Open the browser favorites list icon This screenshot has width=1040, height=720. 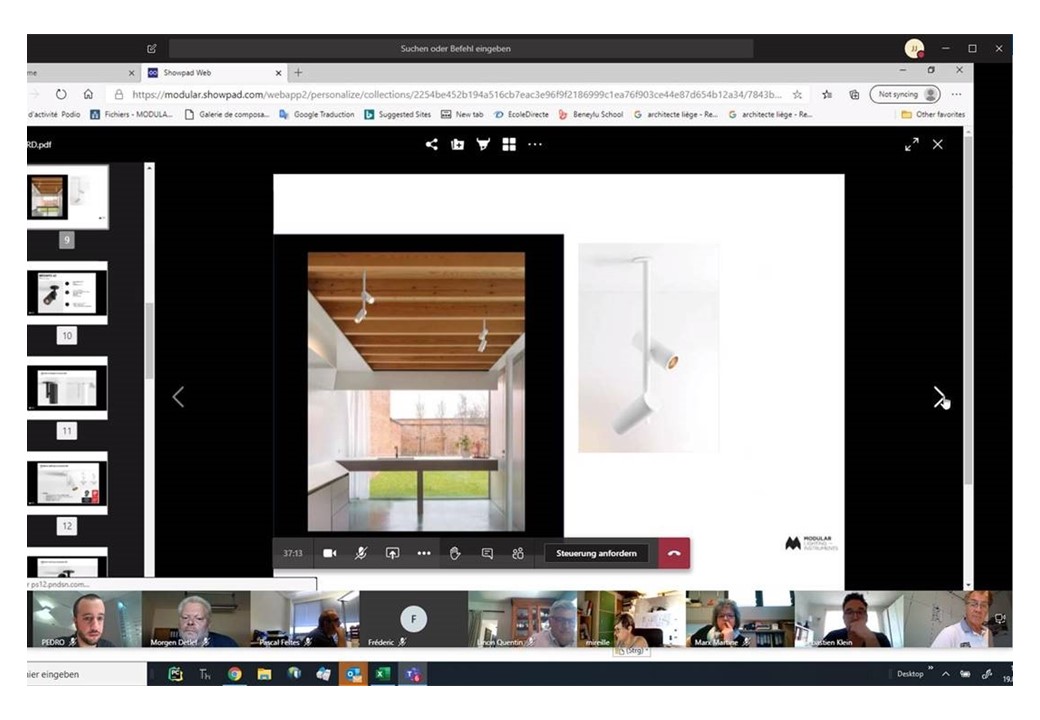(827, 94)
